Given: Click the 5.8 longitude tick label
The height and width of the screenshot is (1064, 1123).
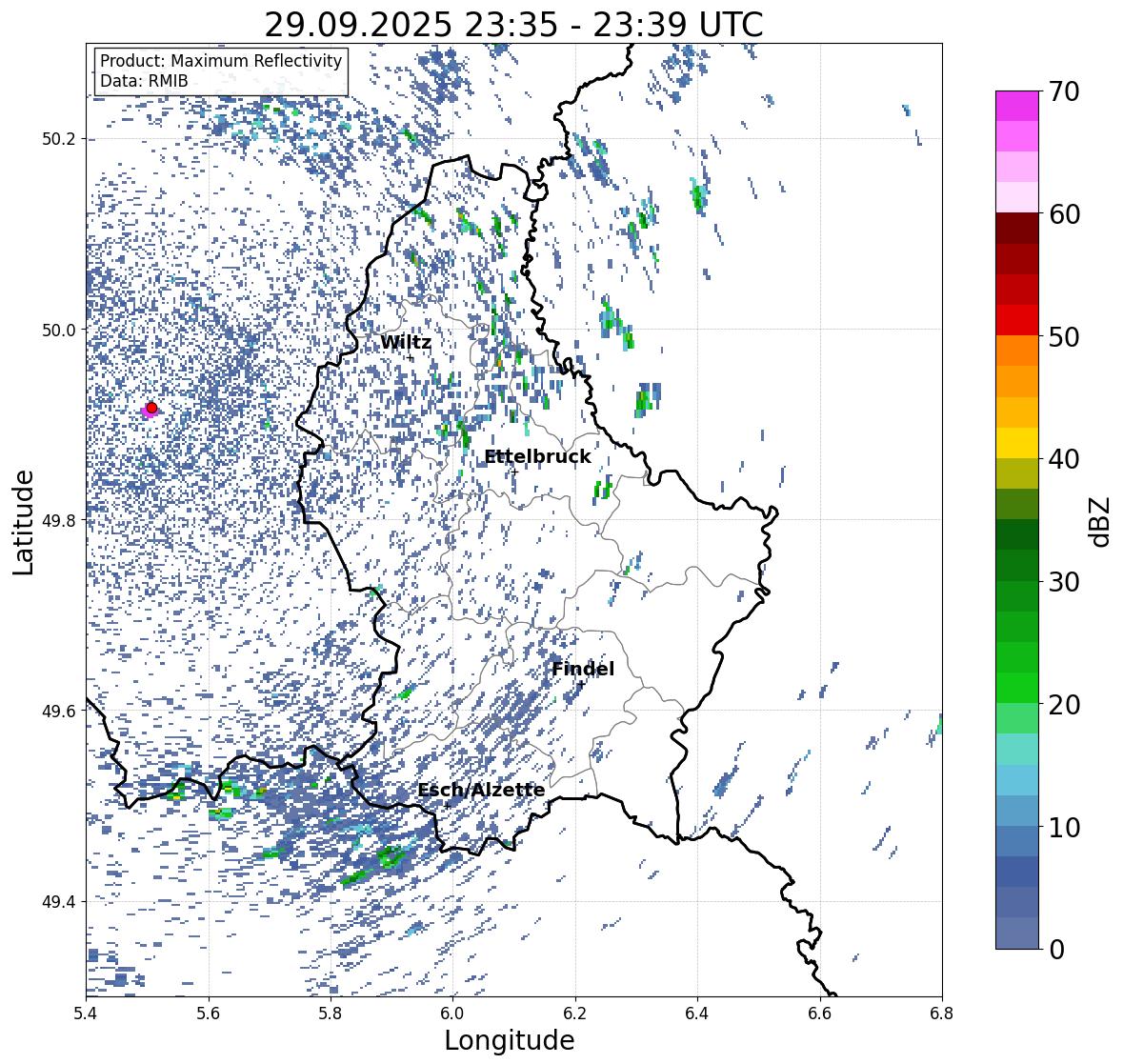Looking at the screenshot, I should (x=331, y=1014).
